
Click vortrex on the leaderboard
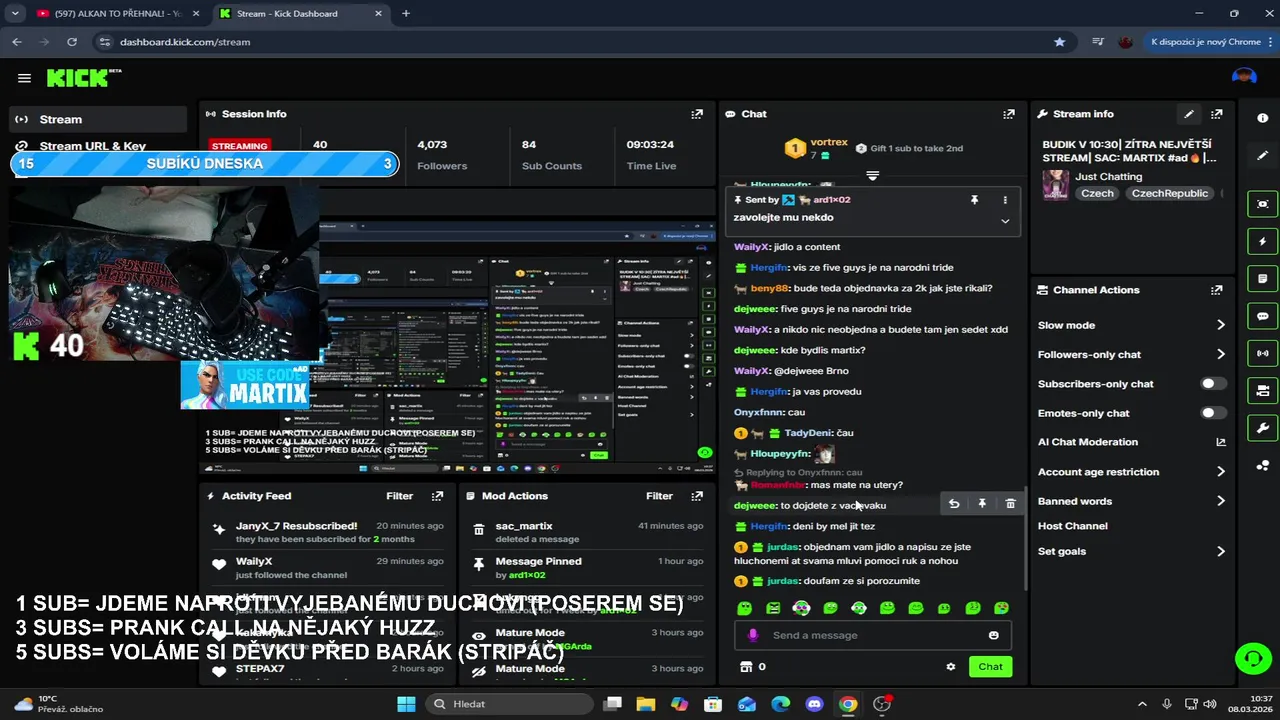click(829, 143)
